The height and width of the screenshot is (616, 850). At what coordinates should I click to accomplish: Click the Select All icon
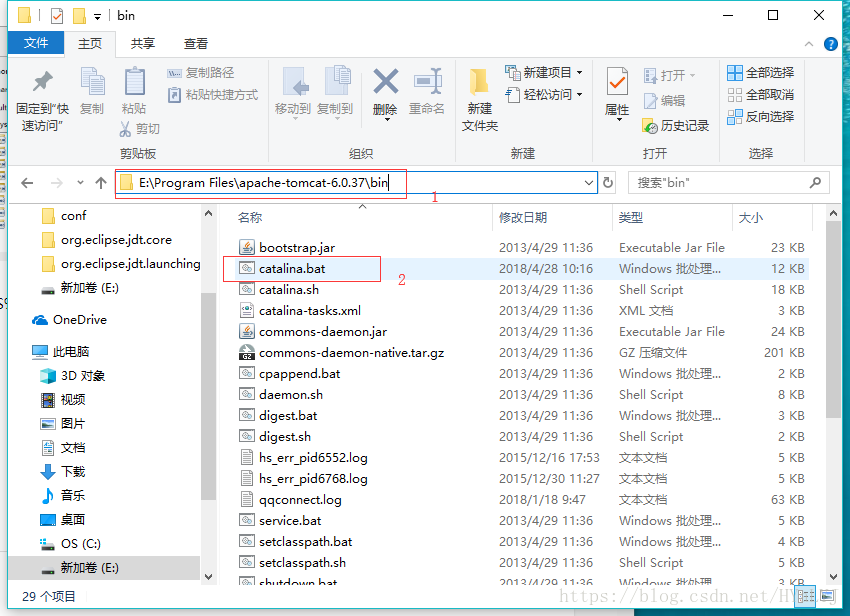[735, 73]
